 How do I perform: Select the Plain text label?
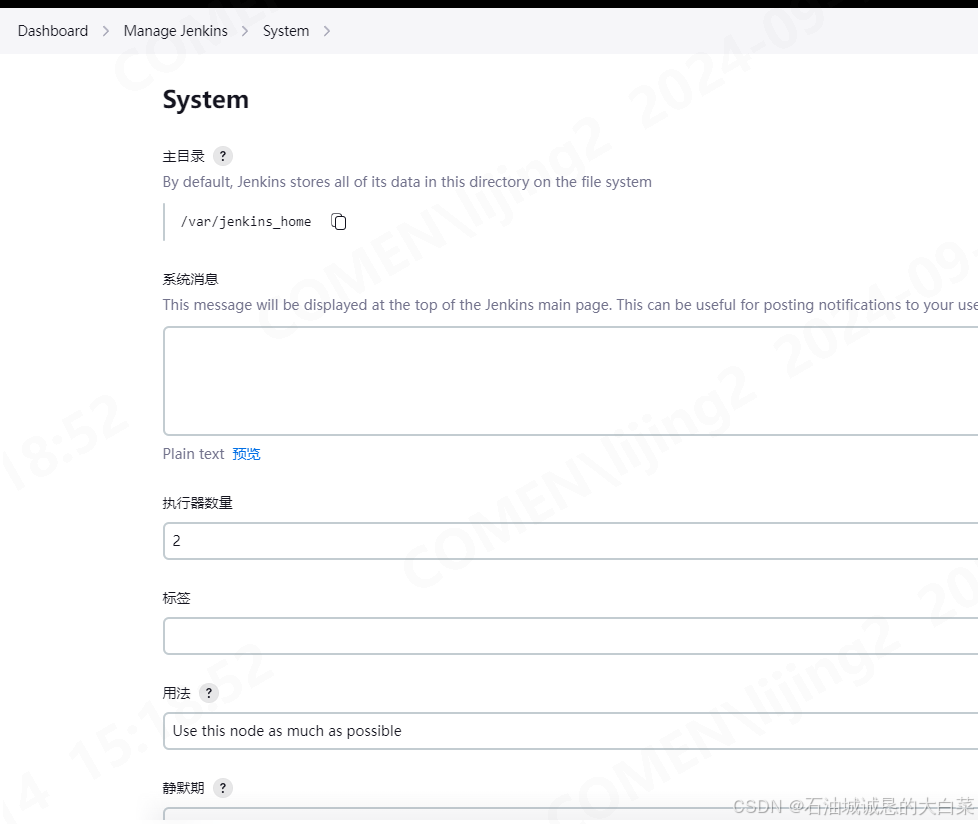tap(193, 453)
